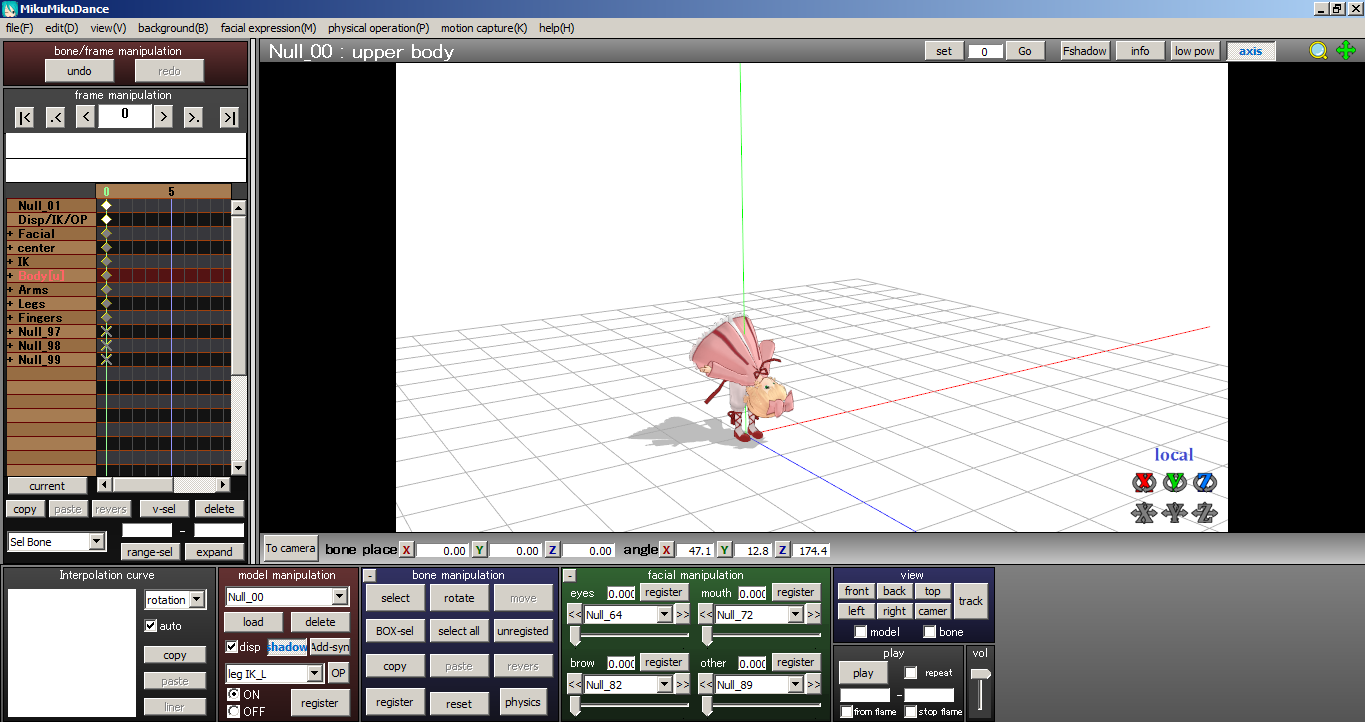Viewport: 1365px width, 722px height.
Task: Jump to the first frame button
Action: pyautogui.click(x=25, y=118)
